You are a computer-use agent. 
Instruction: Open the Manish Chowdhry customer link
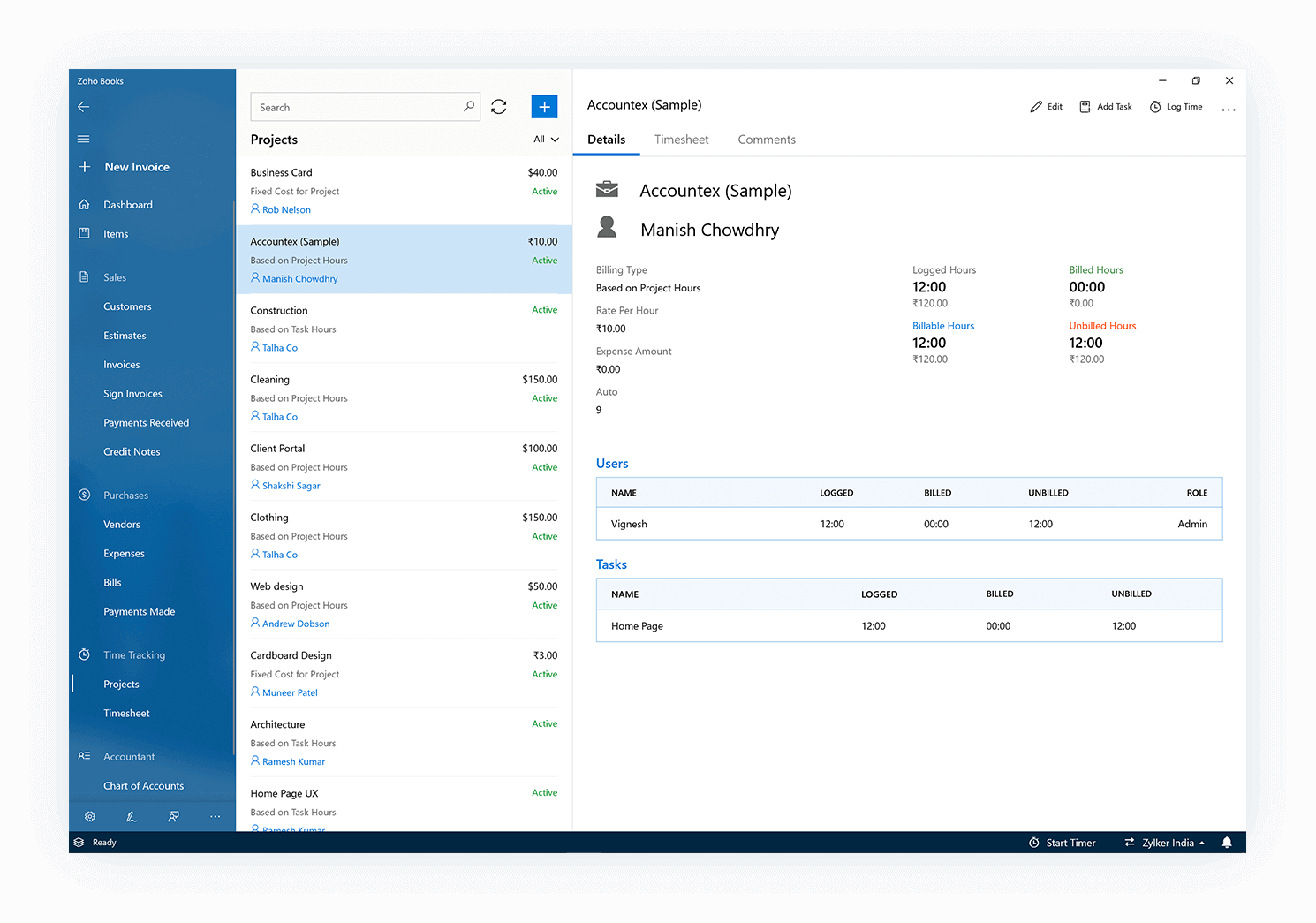click(x=299, y=279)
